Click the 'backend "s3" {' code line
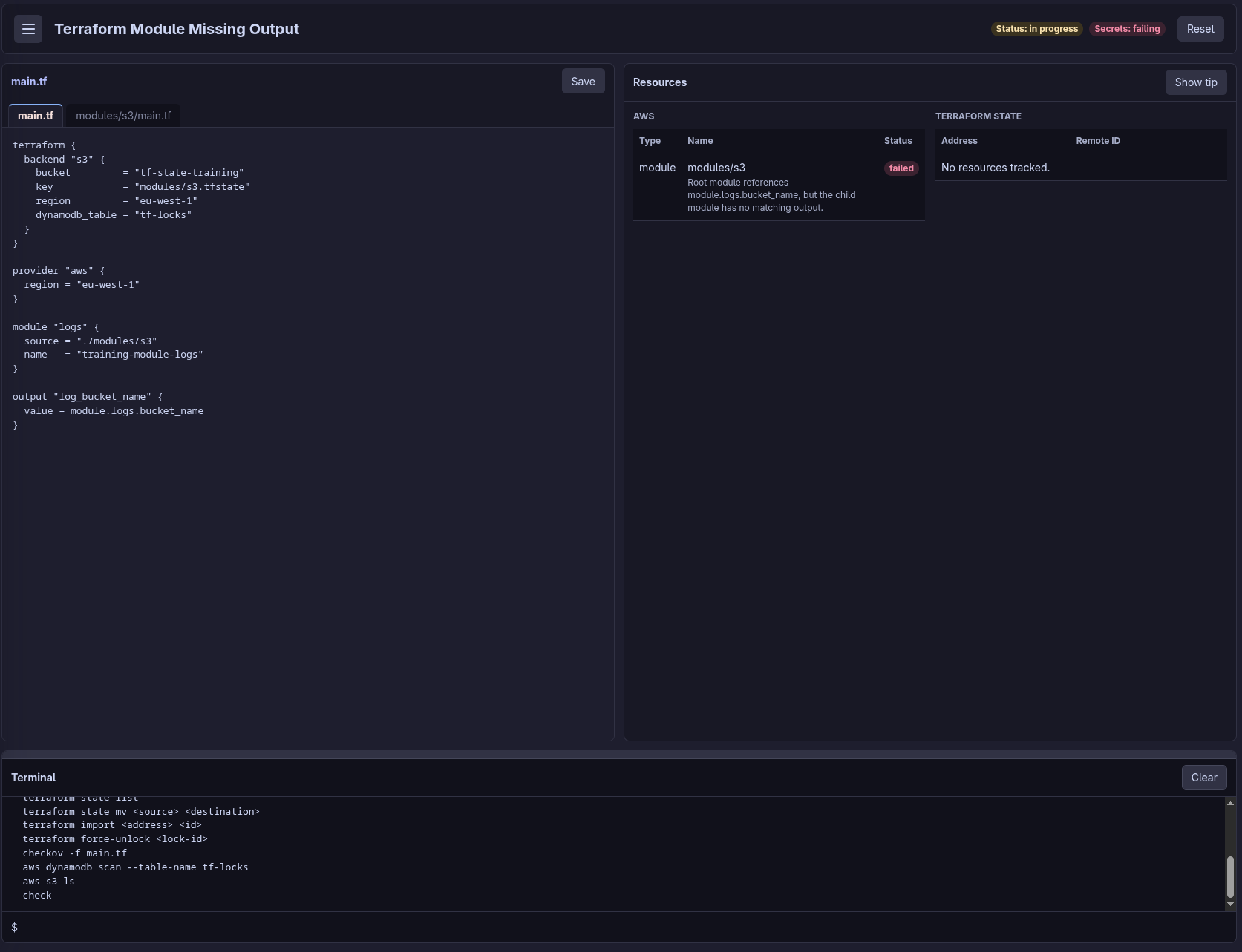This screenshot has width=1242, height=952. [x=65, y=160]
